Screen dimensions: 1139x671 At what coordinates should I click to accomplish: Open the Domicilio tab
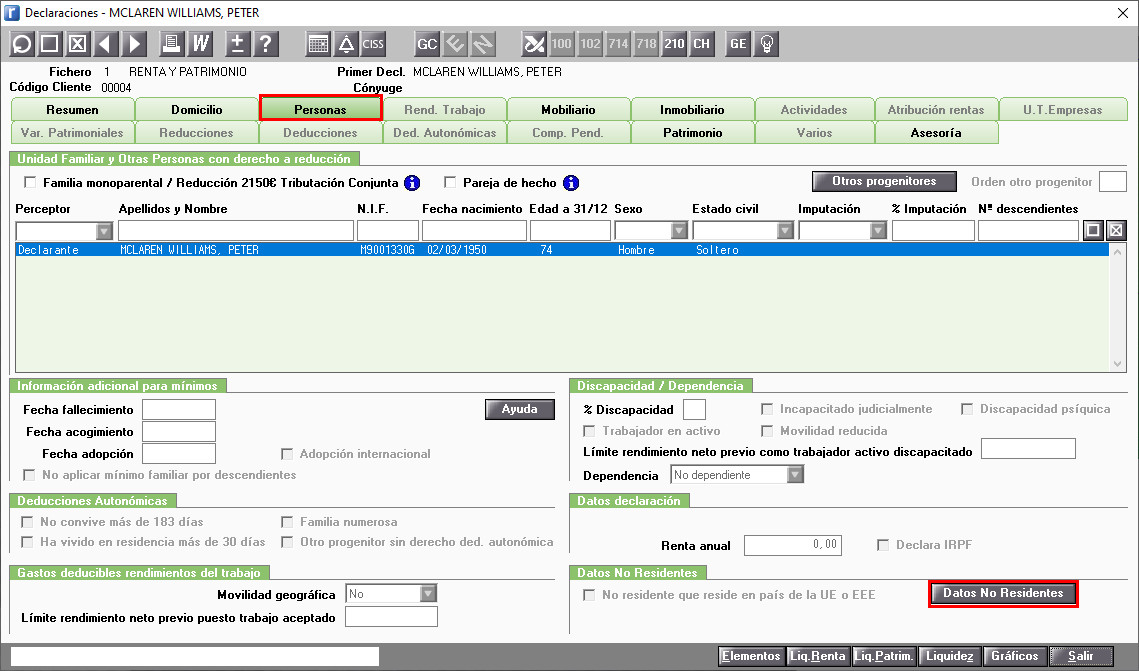(x=197, y=110)
